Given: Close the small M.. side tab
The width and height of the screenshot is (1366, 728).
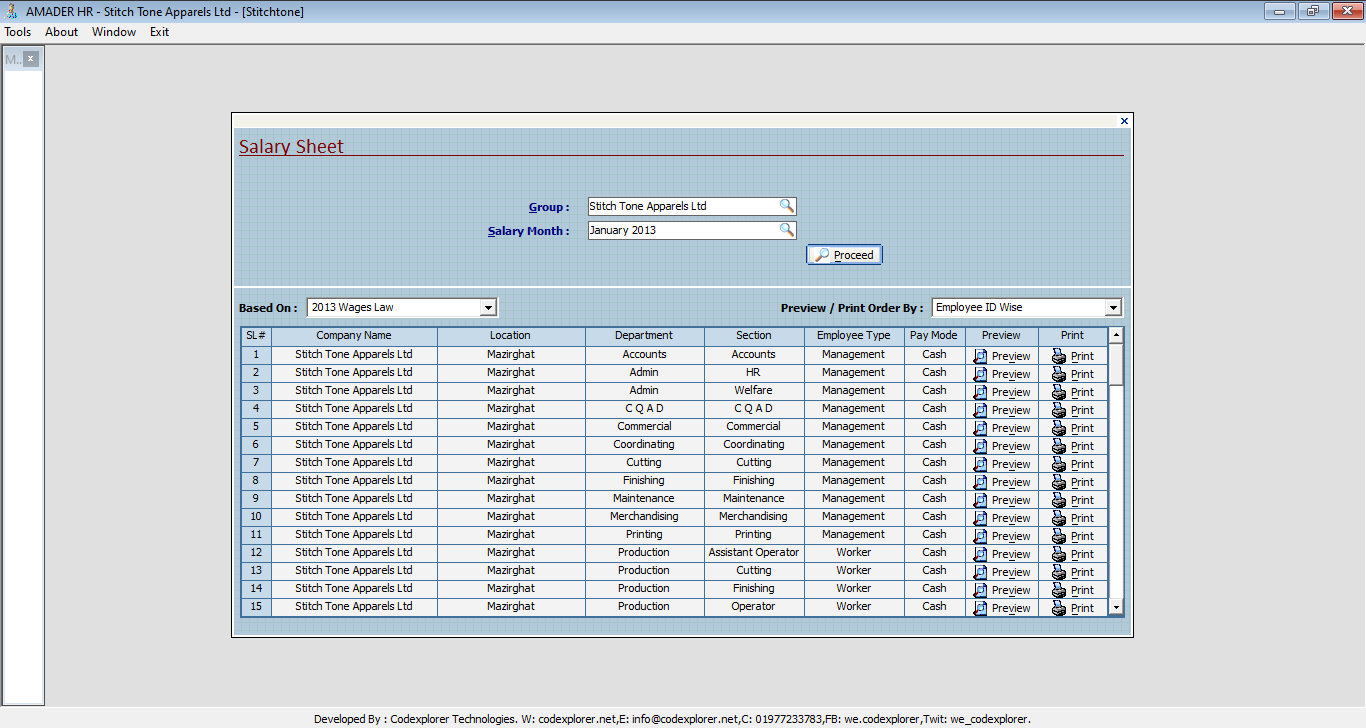Looking at the screenshot, I should pos(31,59).
